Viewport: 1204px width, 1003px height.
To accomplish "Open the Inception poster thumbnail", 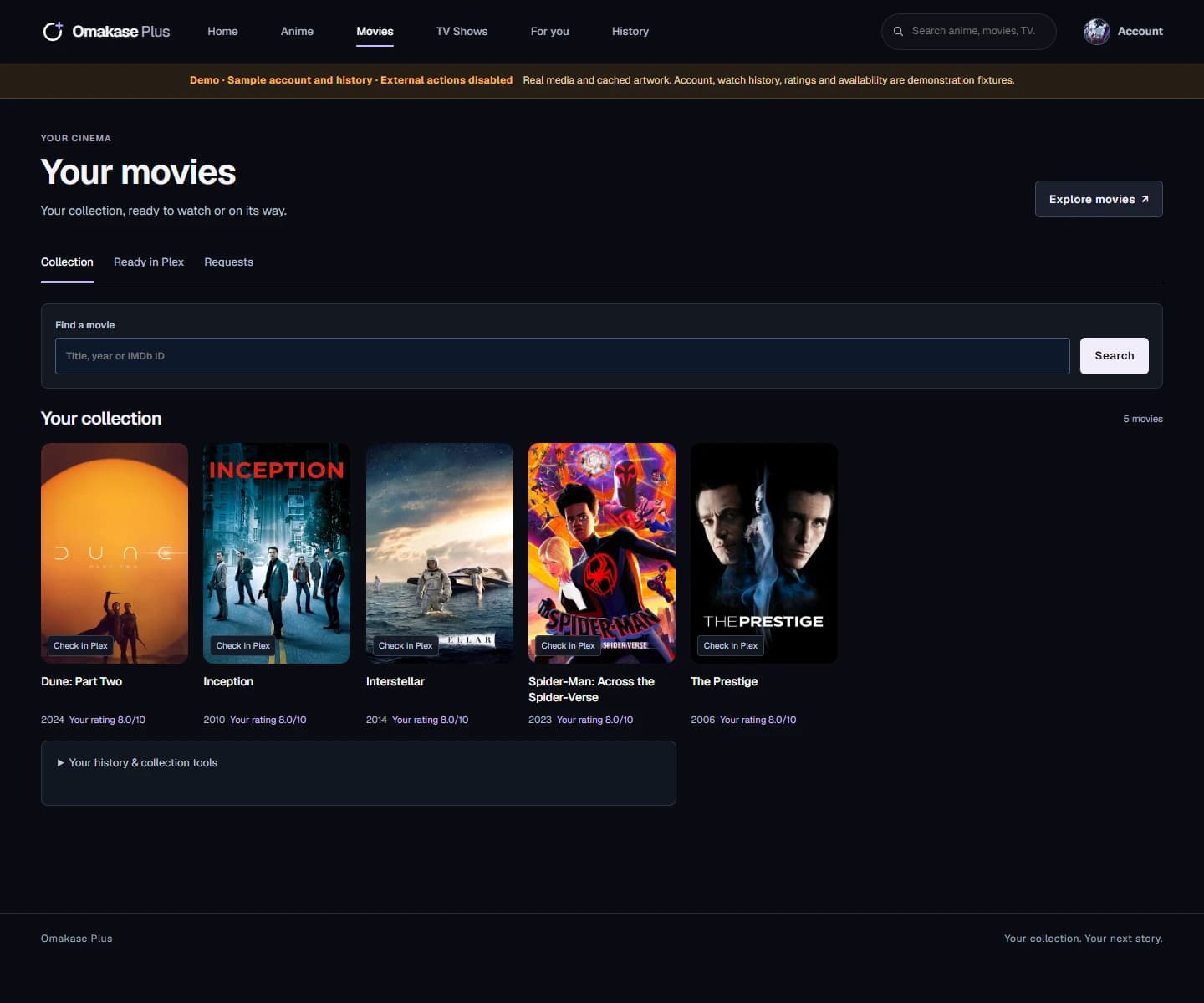I will [x=277, y=553].
